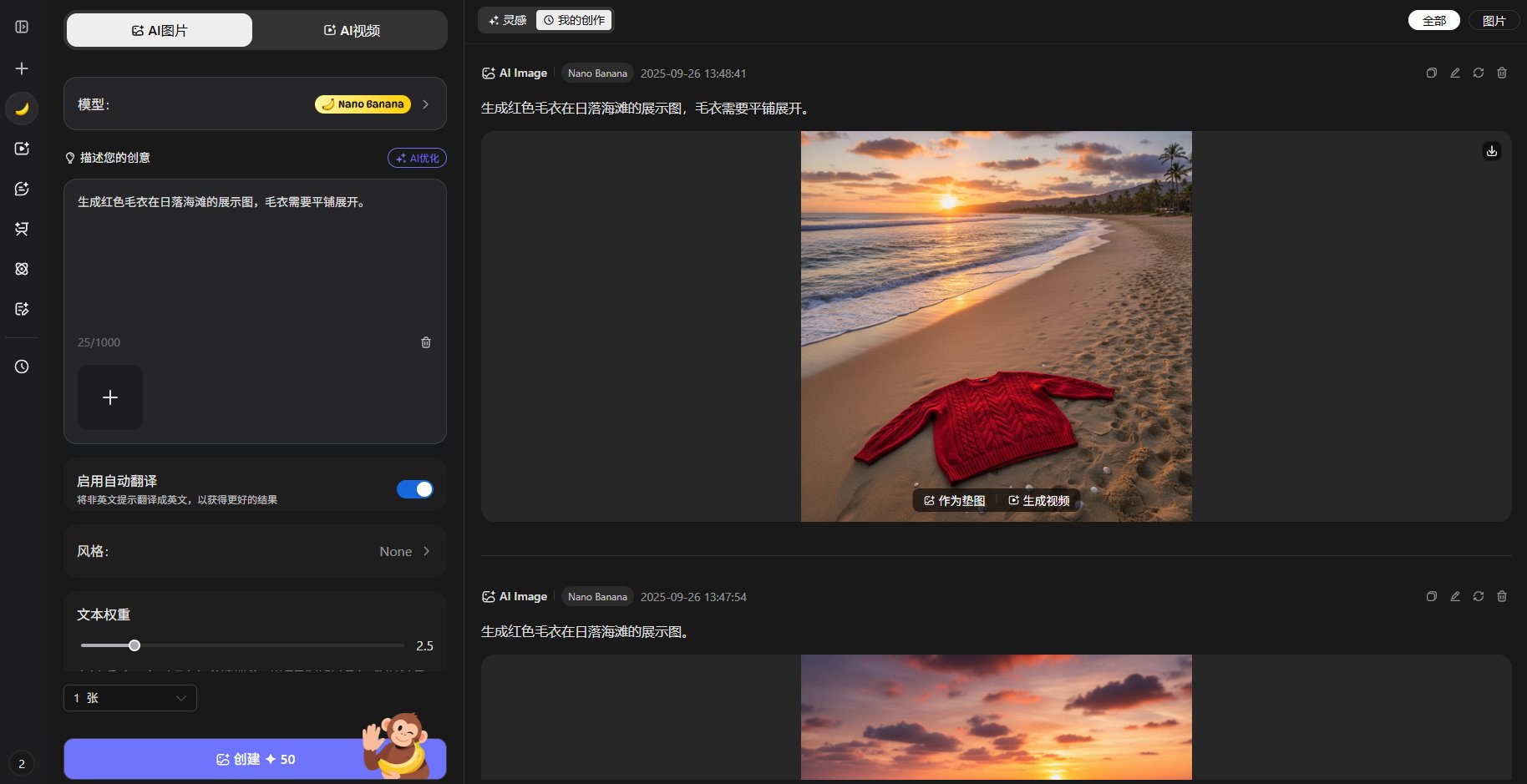Open the red sweater beach image preview
The width and height of the screenshot is (1527, 784).
coord(997,326)
